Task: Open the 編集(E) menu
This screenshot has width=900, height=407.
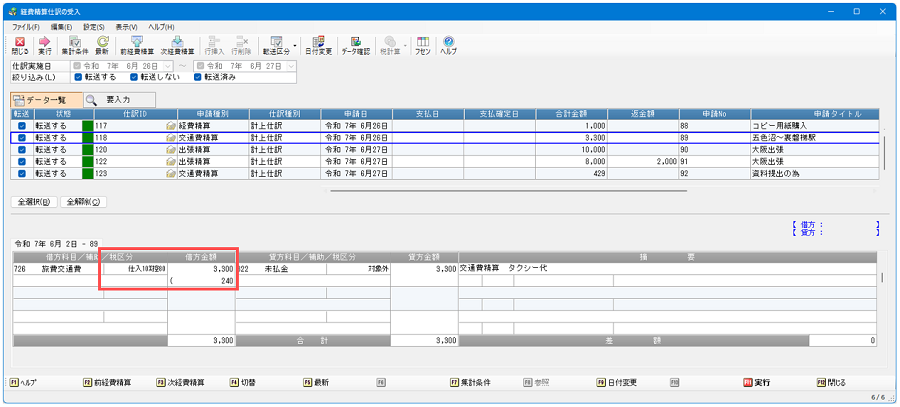Action: [x=61, y=27]
